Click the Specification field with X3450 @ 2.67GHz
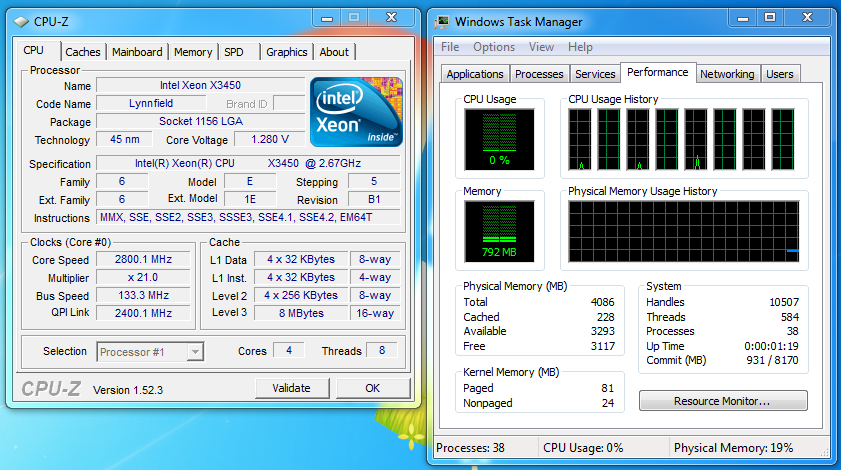This screenshot has height=470, width=841. (x=248, y=163)
